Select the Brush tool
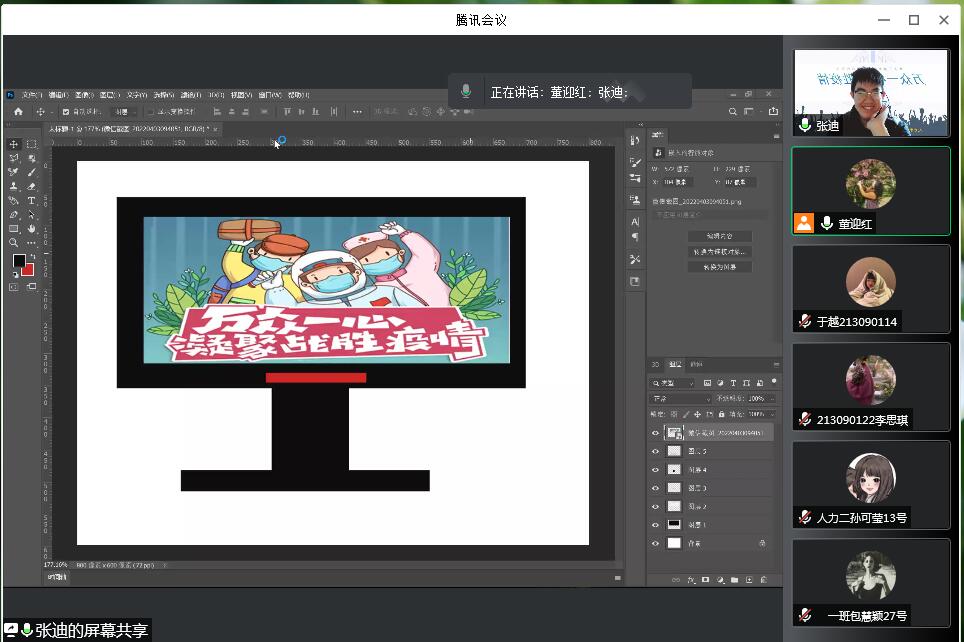The height and width of the screenshot is (642, 964). (x=31, y=172)
